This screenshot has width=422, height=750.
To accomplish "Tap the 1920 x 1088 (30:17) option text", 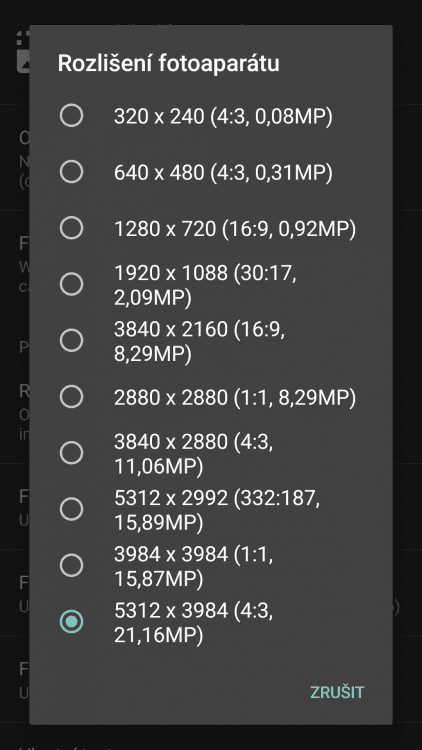I will (x=205, y=285).
